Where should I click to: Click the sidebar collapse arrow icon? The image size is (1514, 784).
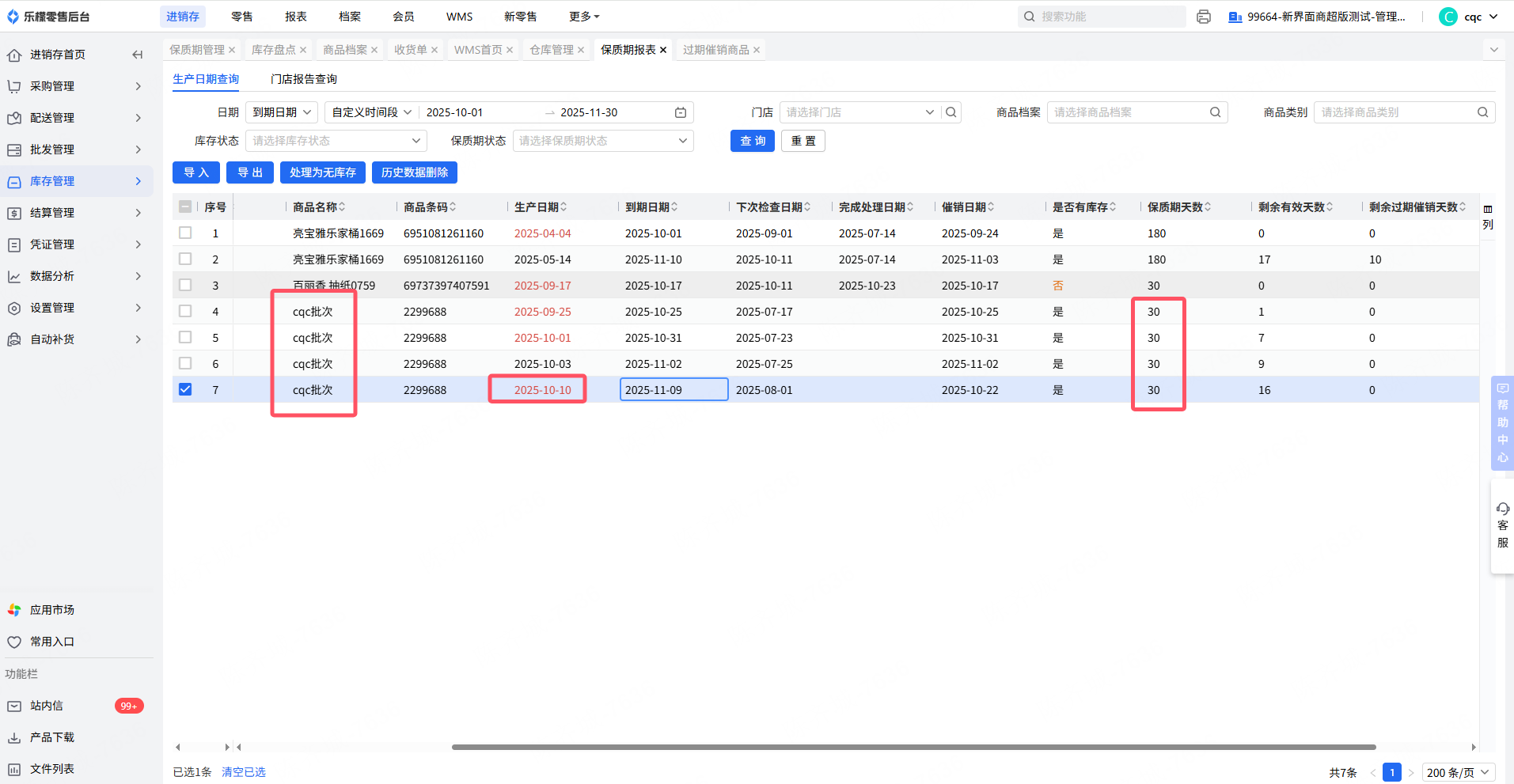pos(138,55)
